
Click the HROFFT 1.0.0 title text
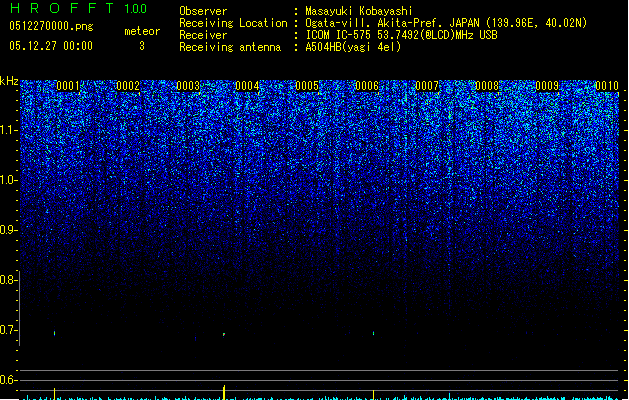coord(79,8)
